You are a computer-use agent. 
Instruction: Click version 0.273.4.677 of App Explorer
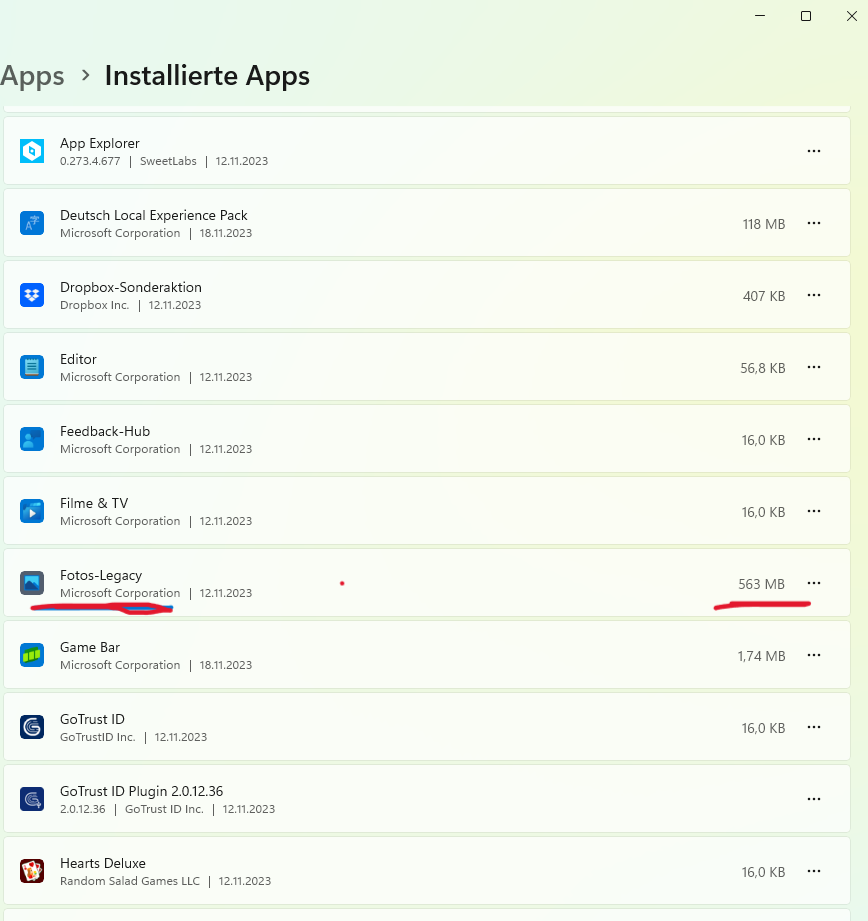(90, 161)
